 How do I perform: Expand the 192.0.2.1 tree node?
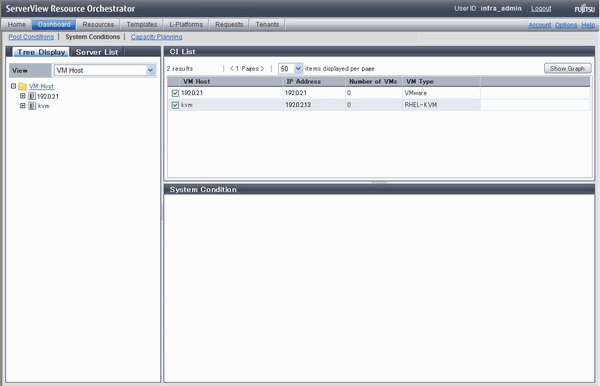click(x=23, y=96)
